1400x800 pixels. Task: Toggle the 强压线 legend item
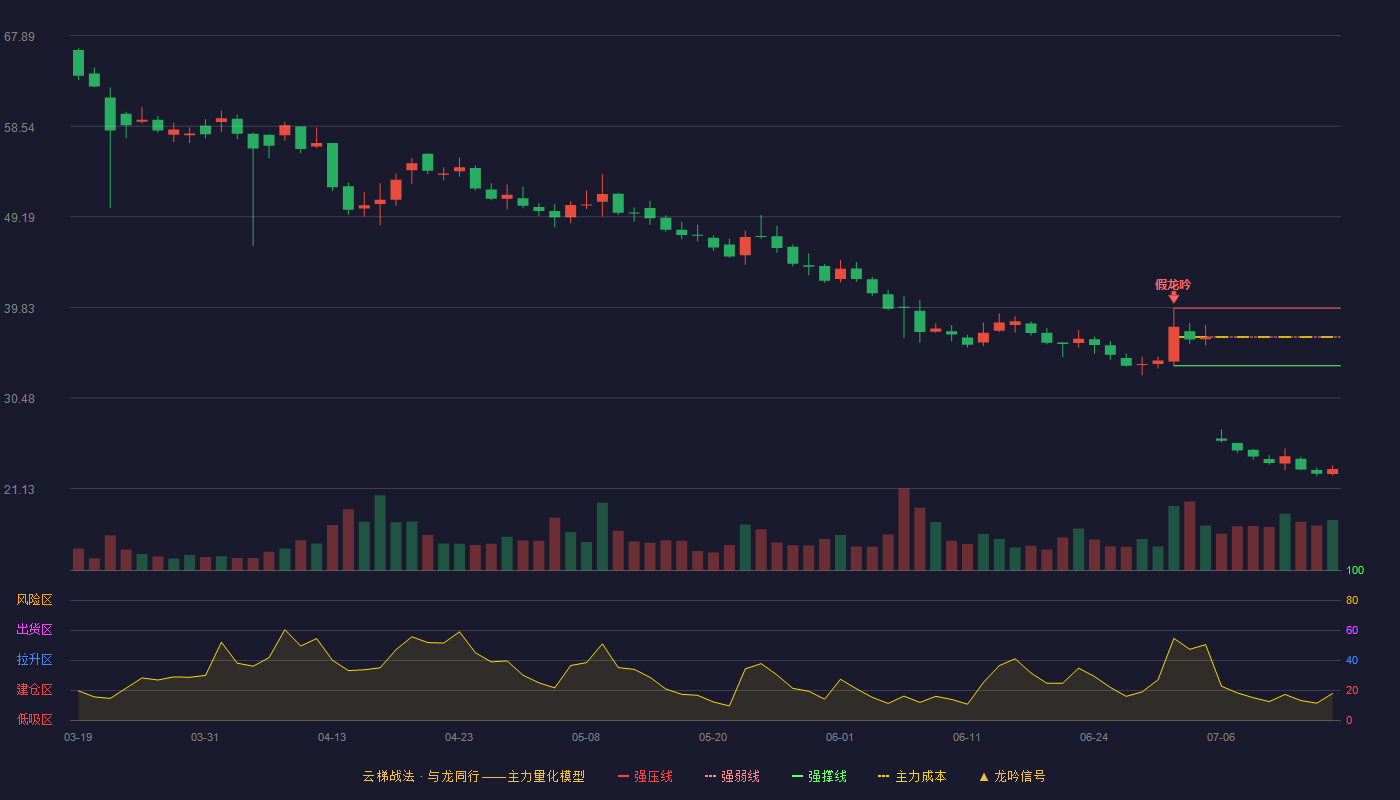pyautogui.click(x=645, y=776)
